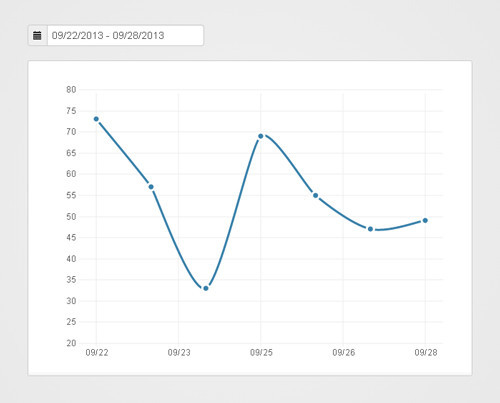This screenshot has height=403, width=500.
Task: Click the 35 y-axis label
Action: click(x=71, y=280)
